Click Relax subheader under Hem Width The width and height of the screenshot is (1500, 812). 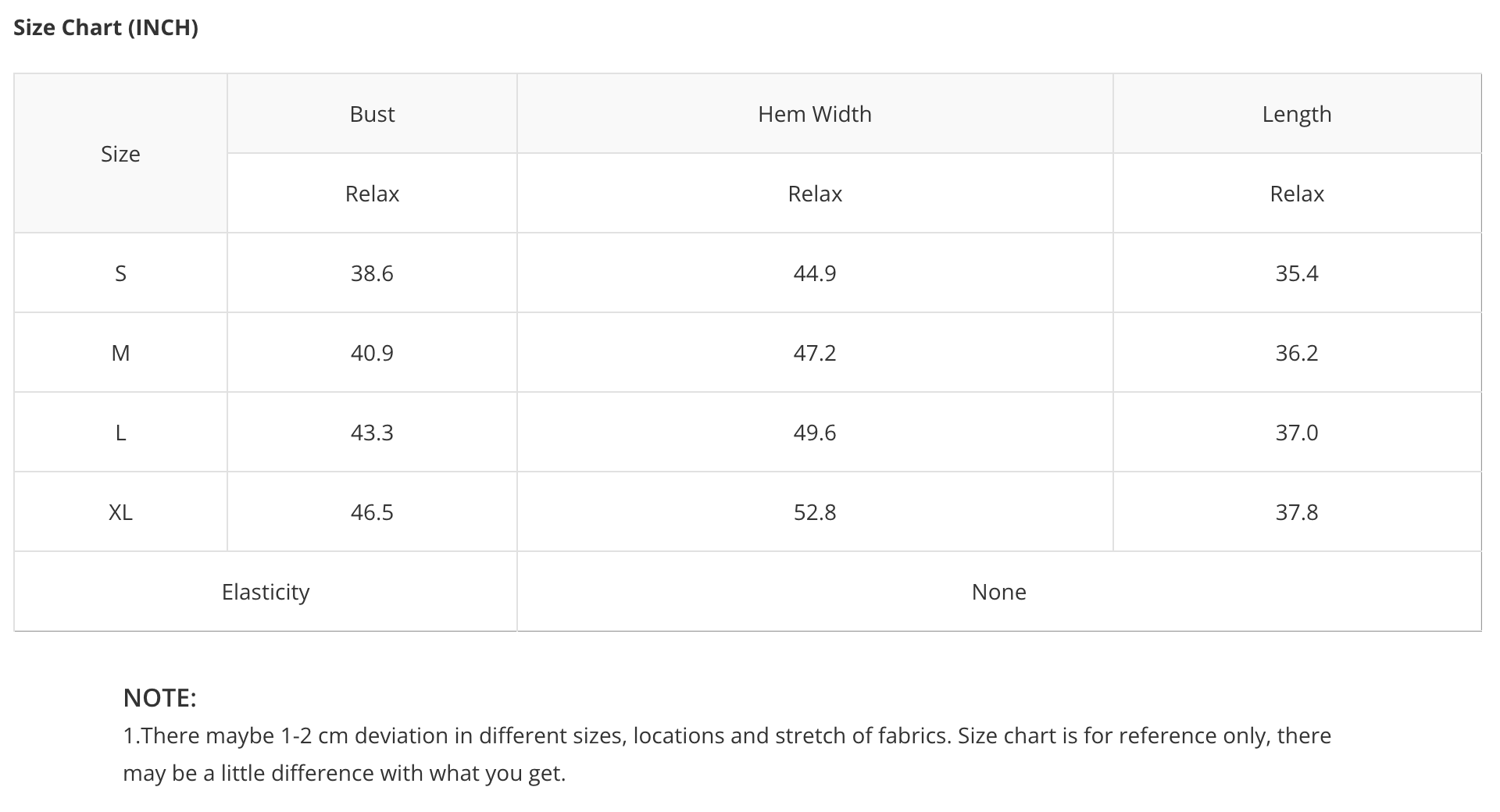tap(815, 194)
